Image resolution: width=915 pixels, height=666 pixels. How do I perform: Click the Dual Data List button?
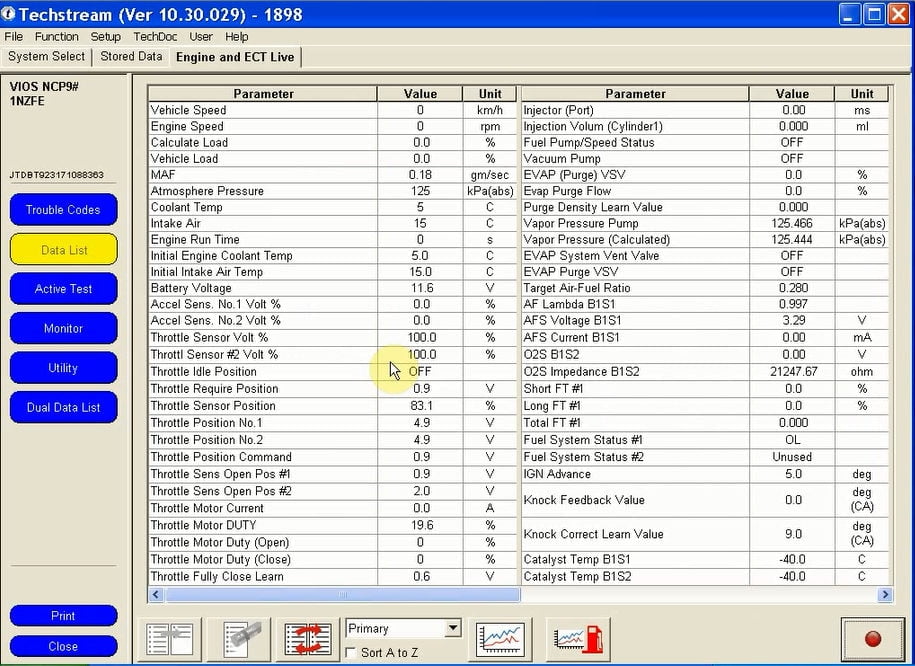coord(63,407)
